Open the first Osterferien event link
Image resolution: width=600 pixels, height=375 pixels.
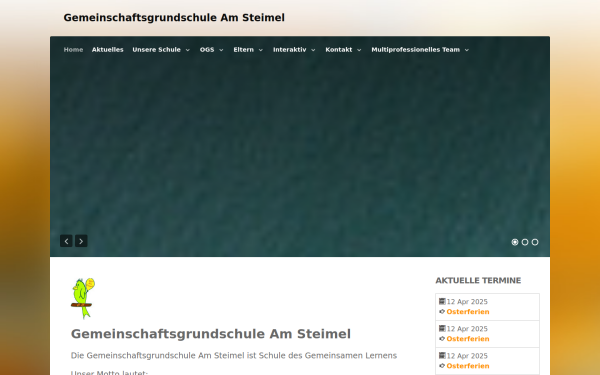[x=468, y=312]
